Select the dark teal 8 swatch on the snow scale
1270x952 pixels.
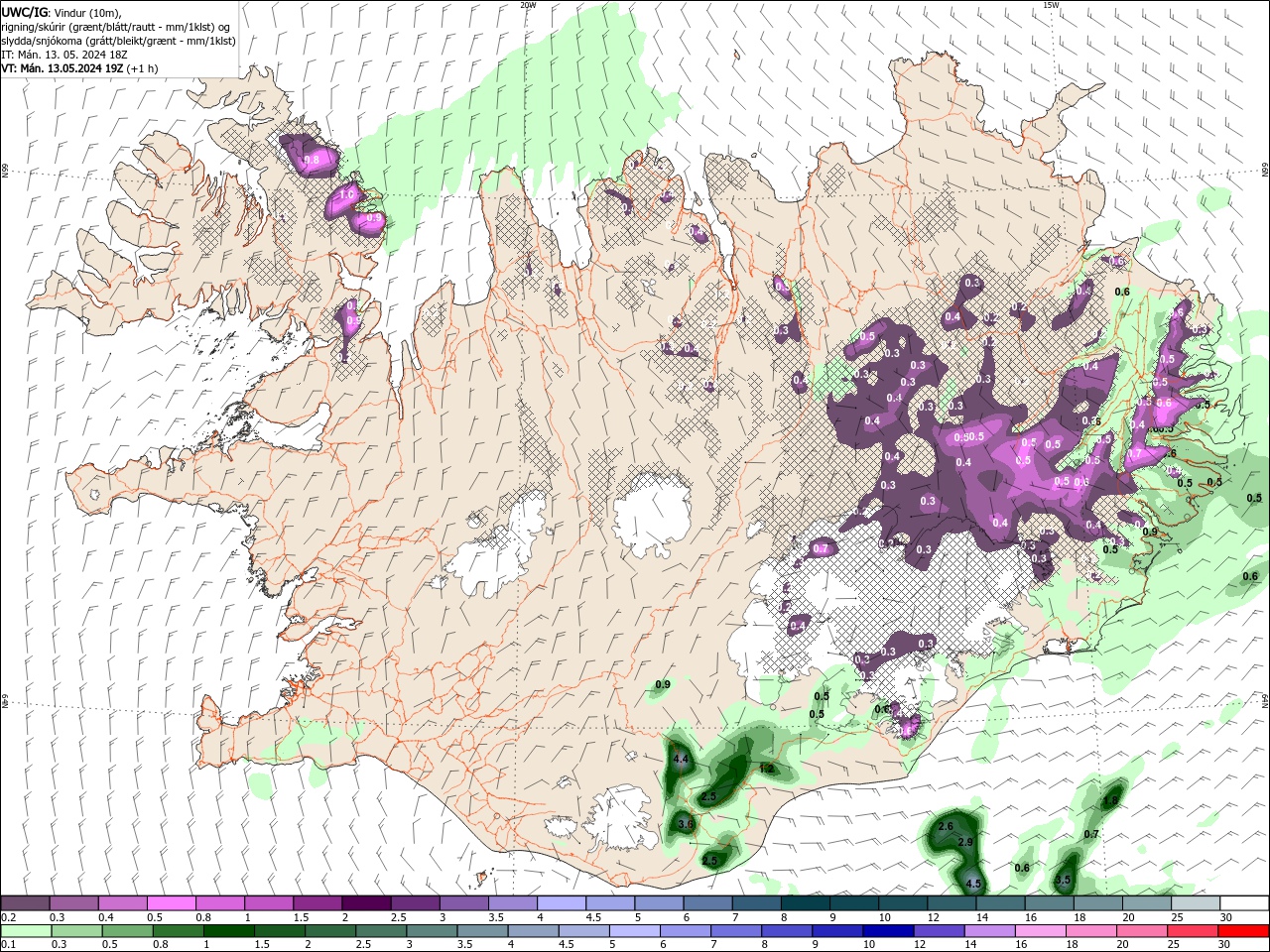pyautogui.click(x=805, y=903)
